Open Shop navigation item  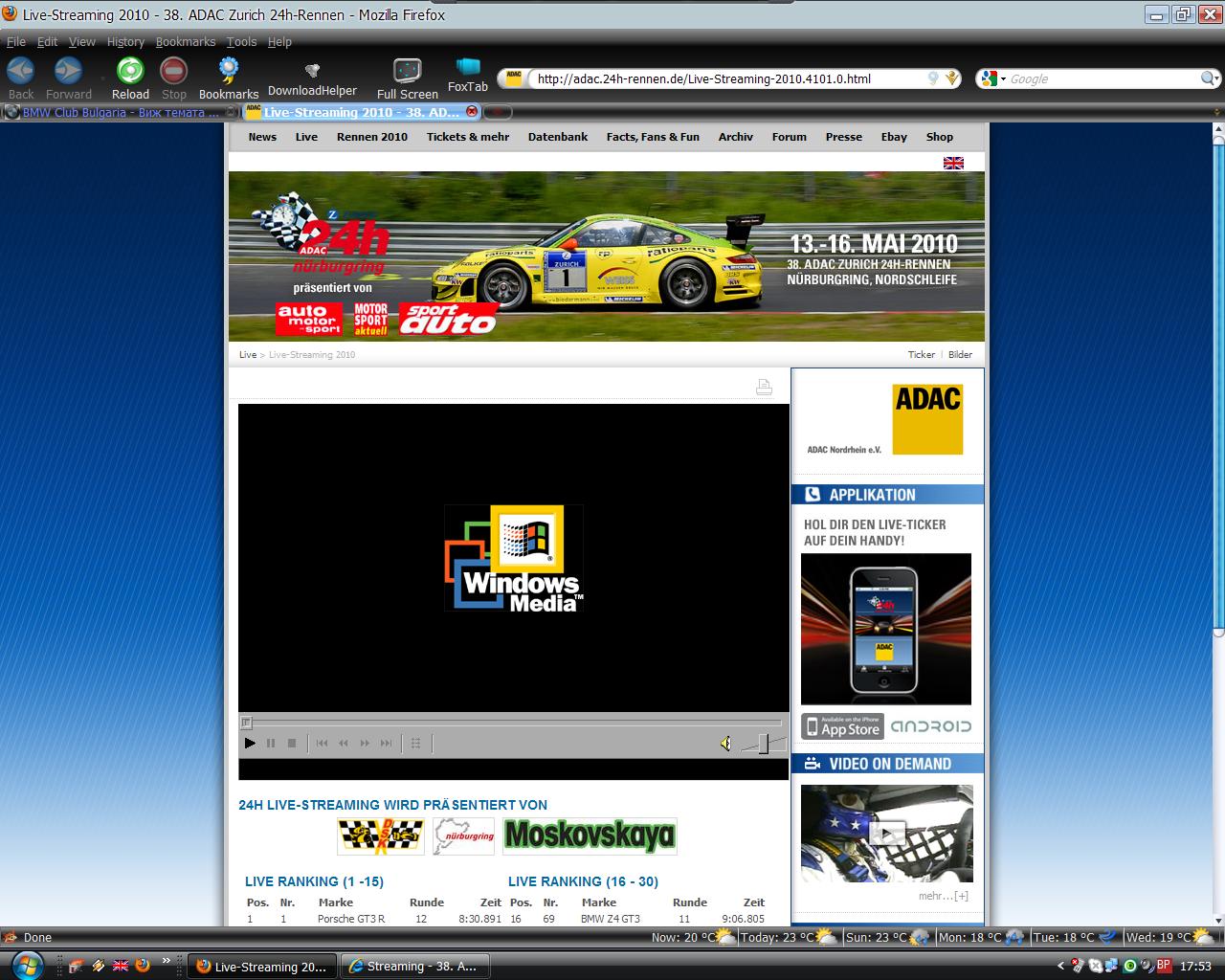click(940, 137)
